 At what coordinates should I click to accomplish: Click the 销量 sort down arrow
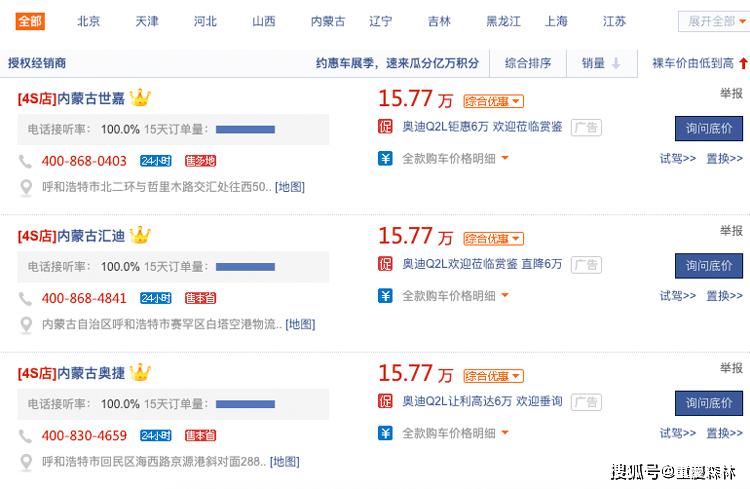pos(616,63)
